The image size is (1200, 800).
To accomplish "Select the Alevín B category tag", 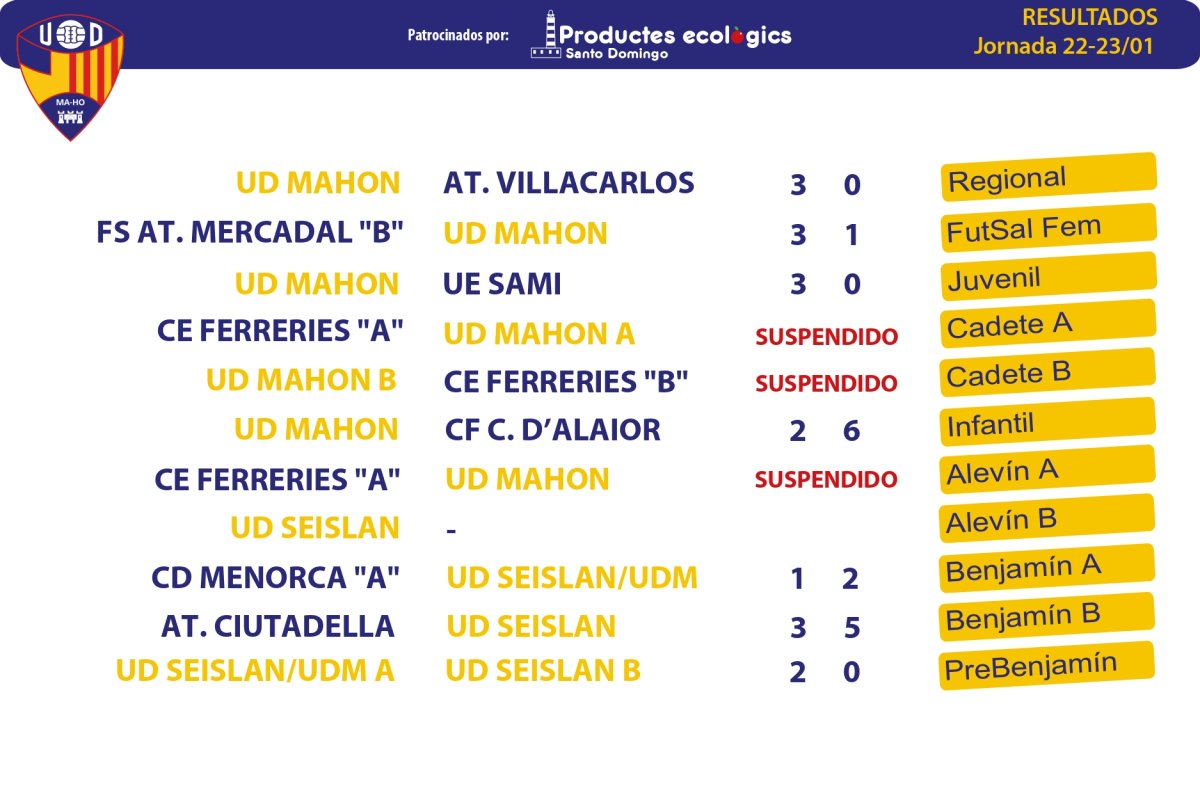I will pyautogui.click(x=1049, y=518).
